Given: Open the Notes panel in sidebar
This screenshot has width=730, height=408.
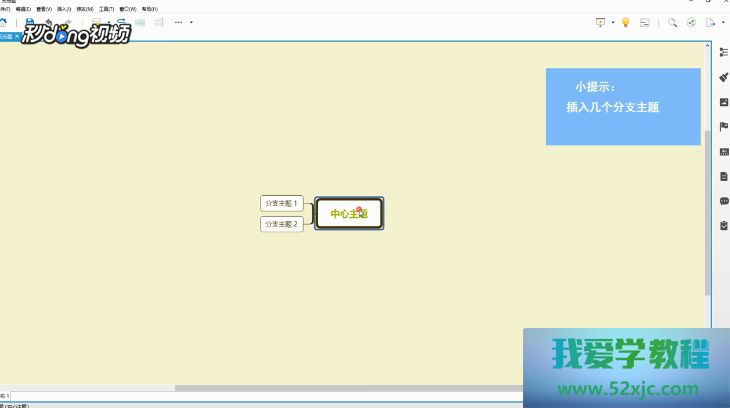Looking at the screenshot, I should pyautogui.click(x=724, y=176).
